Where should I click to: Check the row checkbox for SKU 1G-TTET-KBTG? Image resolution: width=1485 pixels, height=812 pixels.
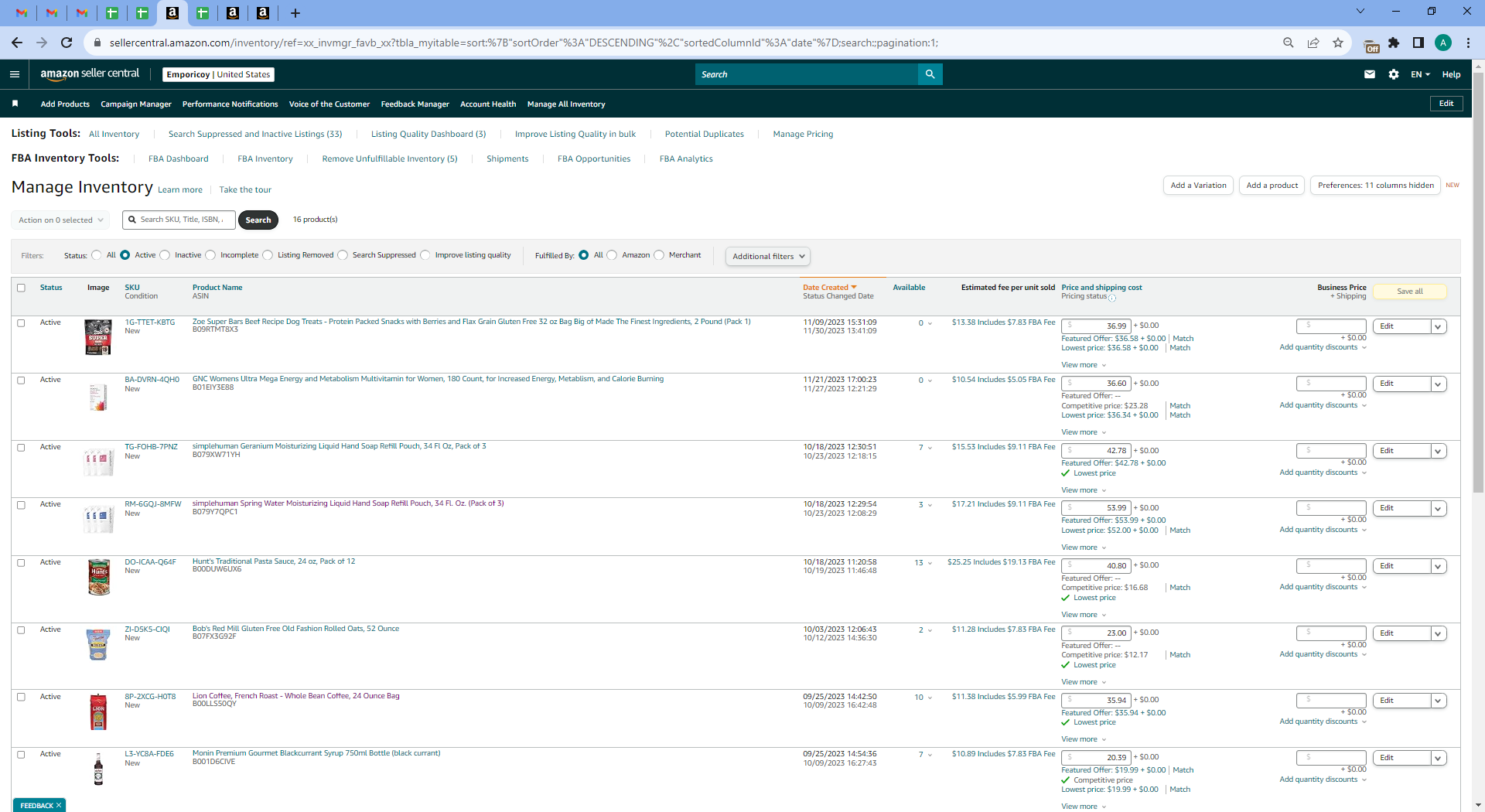pyautogui.click(x=22, y=322)
